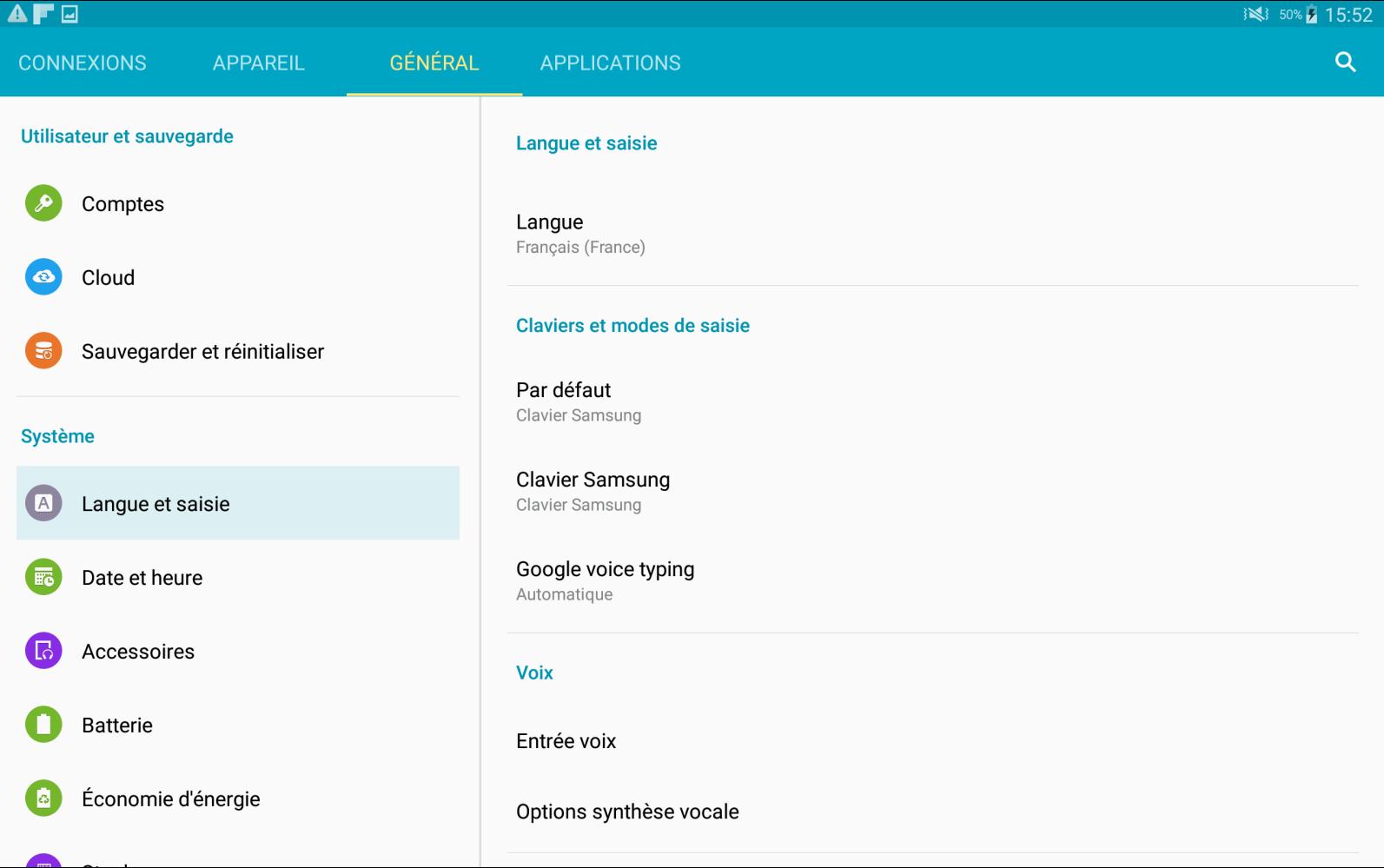The width and height of the screenshot is (1384, 868).
Task: Open Comptes settings
Action: [238, 203]
